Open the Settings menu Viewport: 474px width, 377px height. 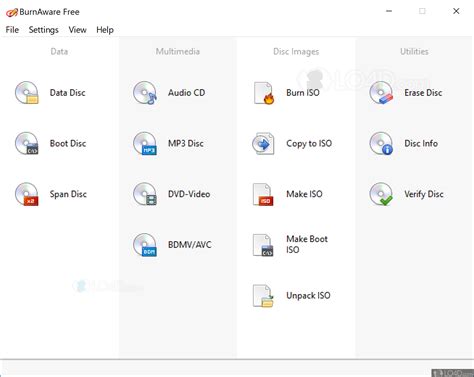[44, 30]
